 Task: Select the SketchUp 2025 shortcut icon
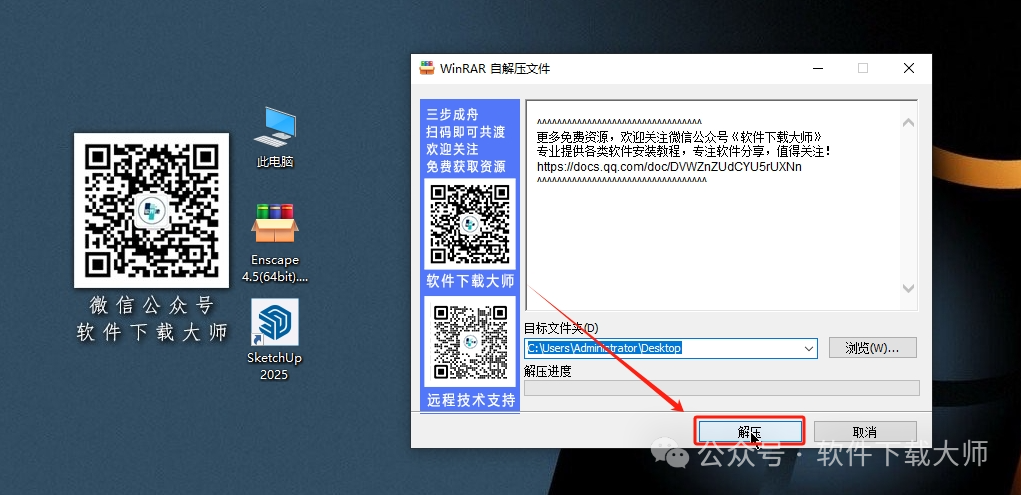click(274, 339)
